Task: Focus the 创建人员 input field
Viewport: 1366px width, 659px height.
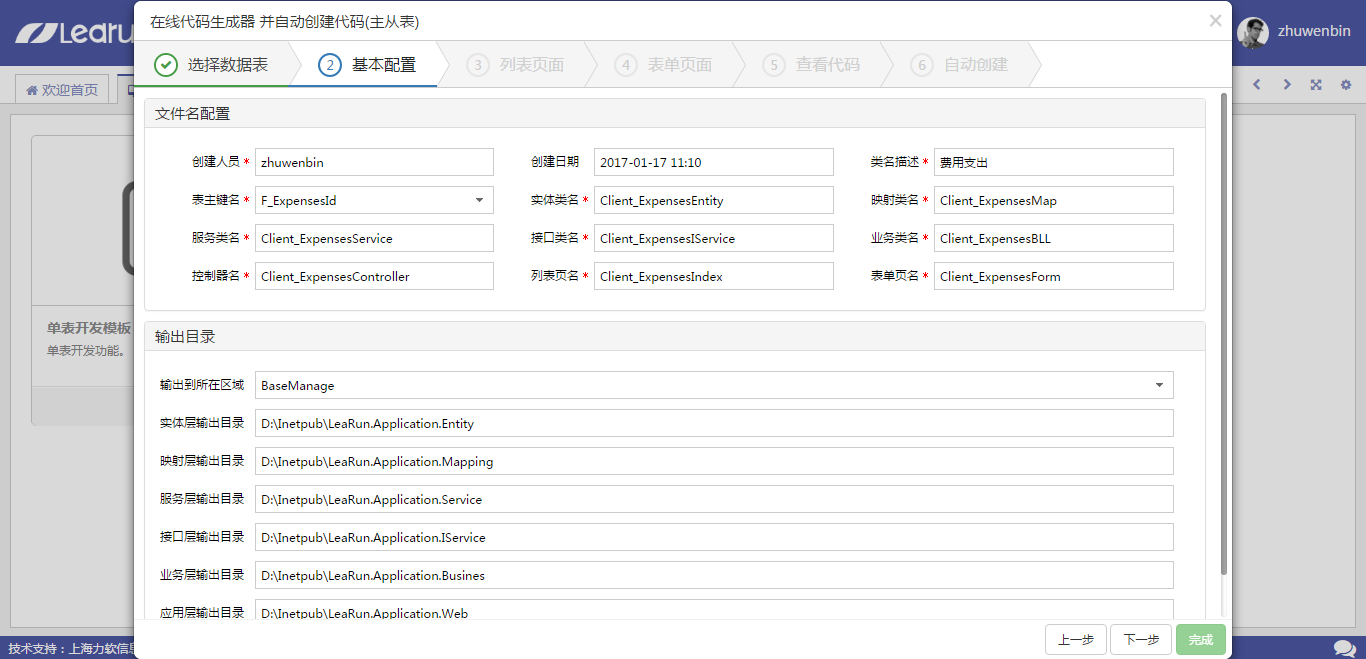Action: click(x=374, y=162)
